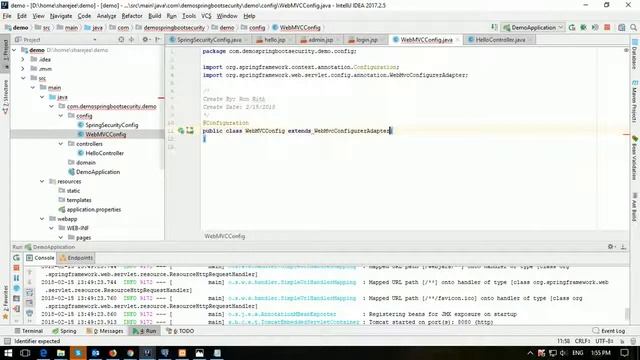Start debugging with the Debug bug icon
This screenshot has height=360, width=640.
pyautogui.click(x=584, y=27)
